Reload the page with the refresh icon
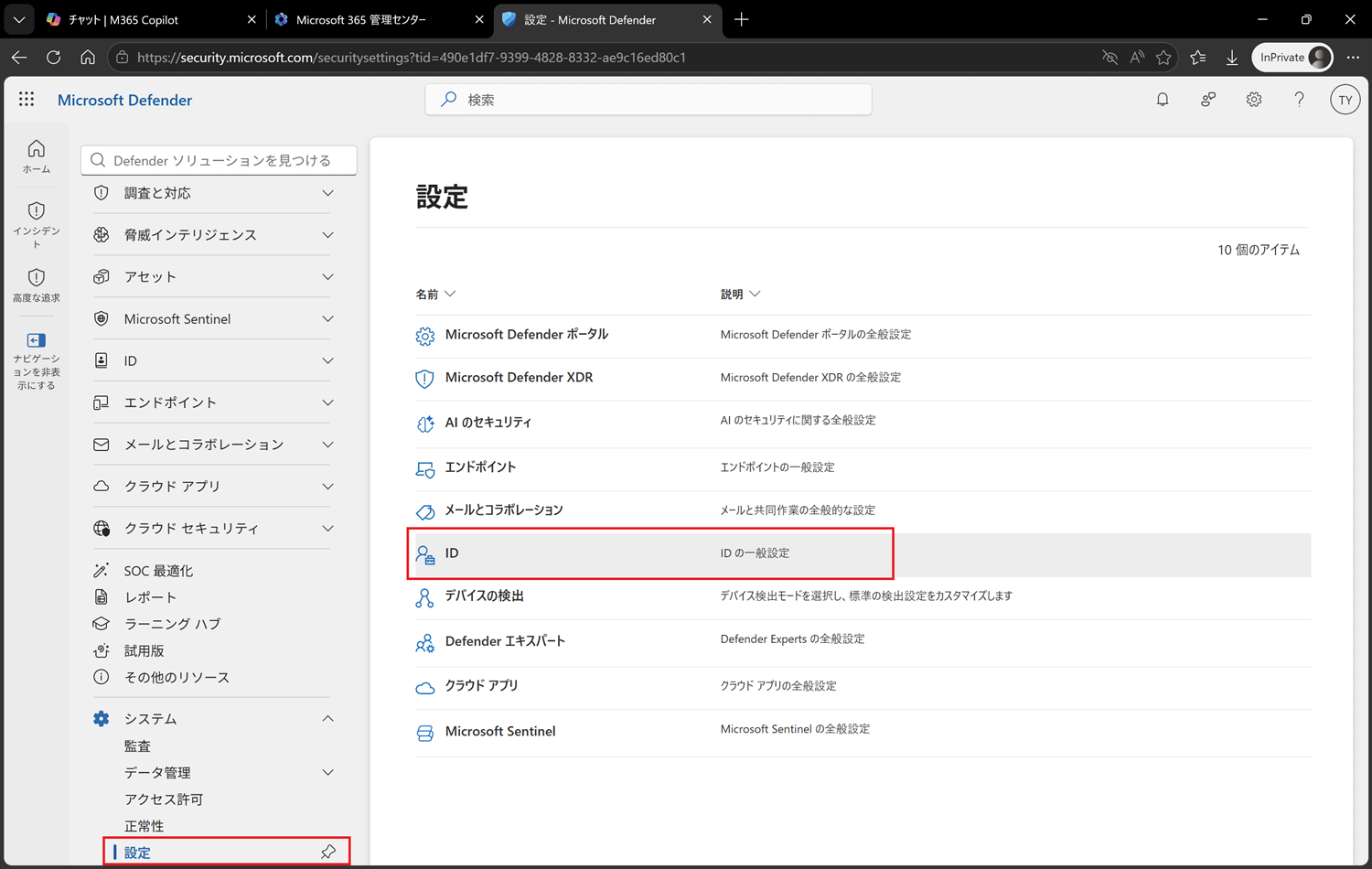 click(x=54, y=58)
